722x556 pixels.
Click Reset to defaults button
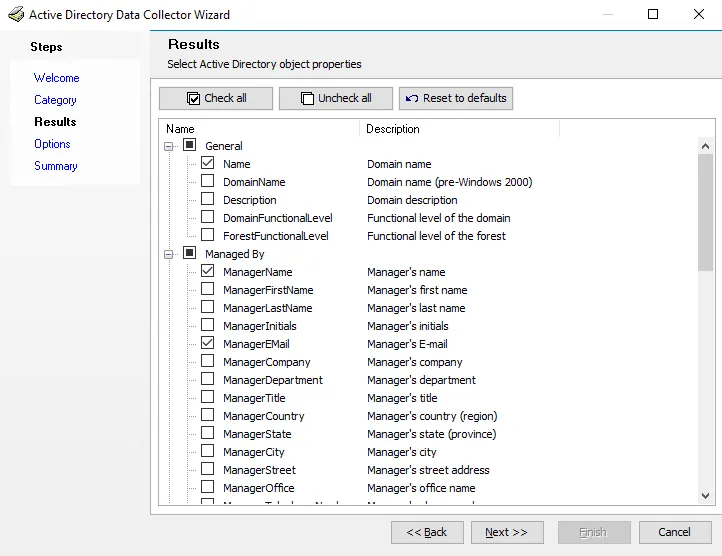tap(456, 98)
